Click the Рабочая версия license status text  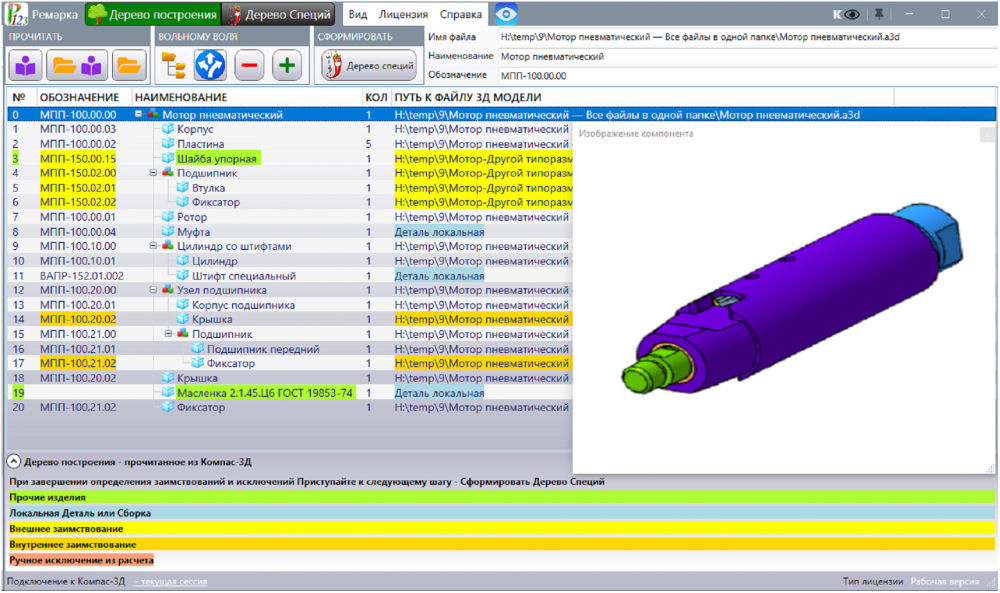click(x=945, y=582)
